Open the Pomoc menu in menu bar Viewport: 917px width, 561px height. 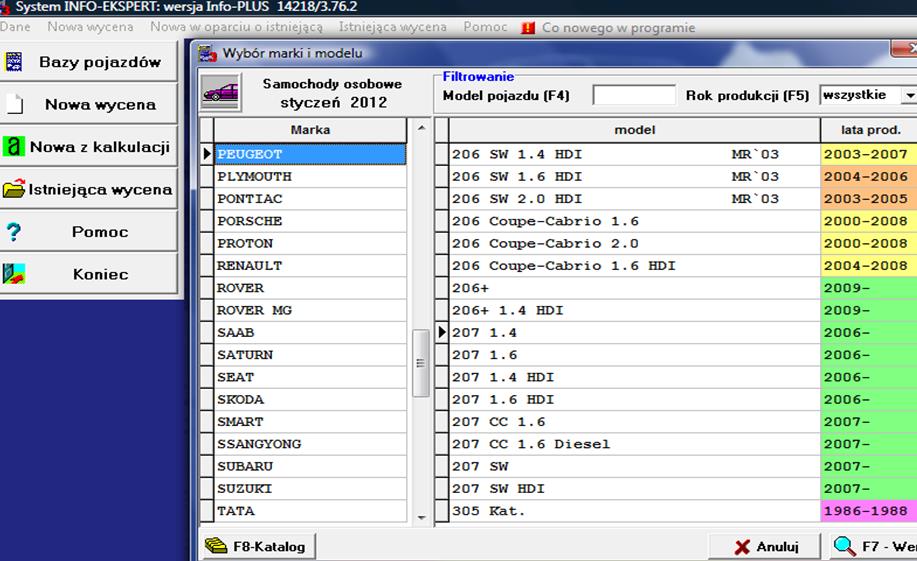[x=485, y=27]
